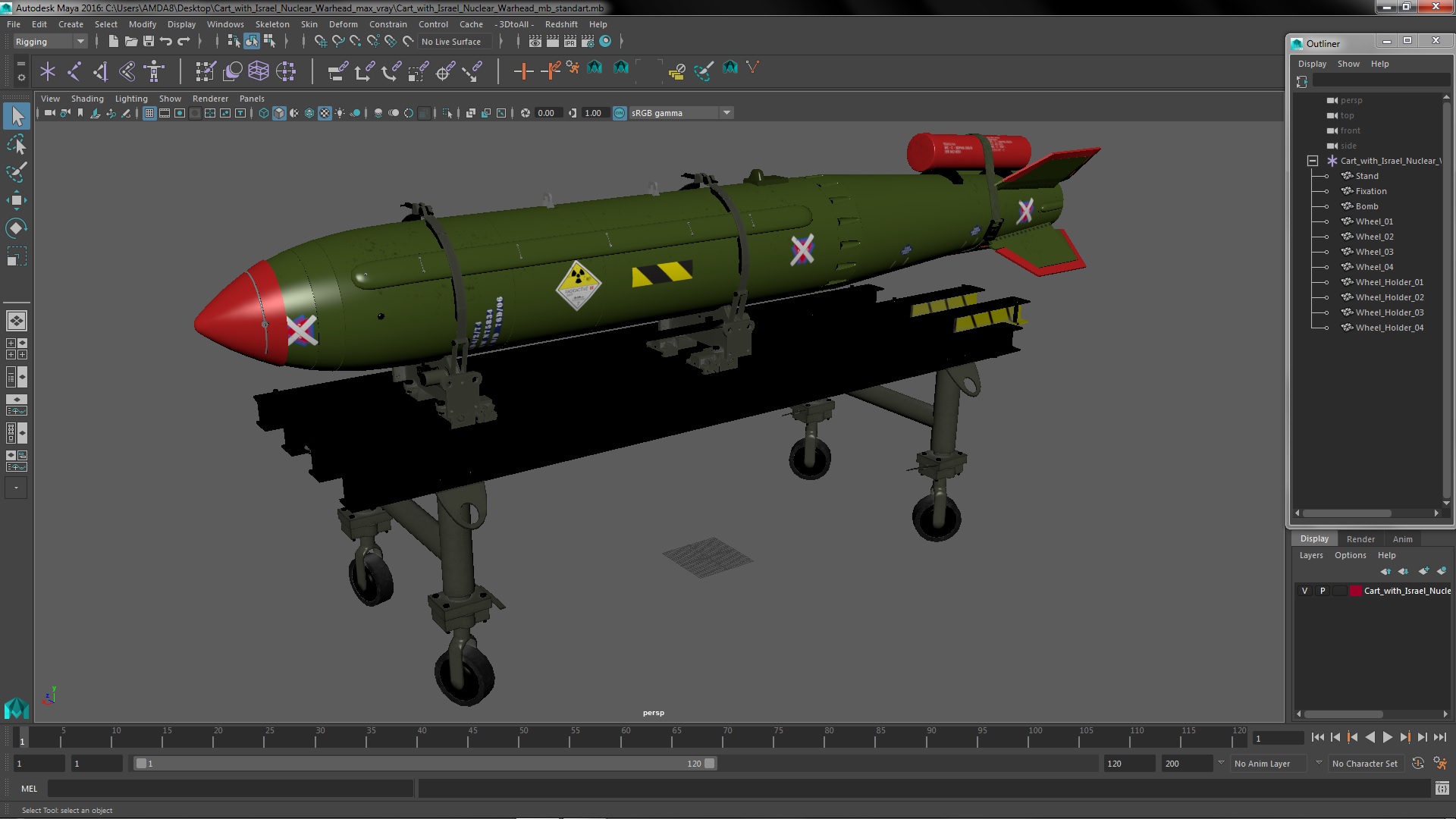This screenshot has height=819, width=1456.
Task: Activate the Rotate tool in toolbox
Action: (x=17, y=228)
